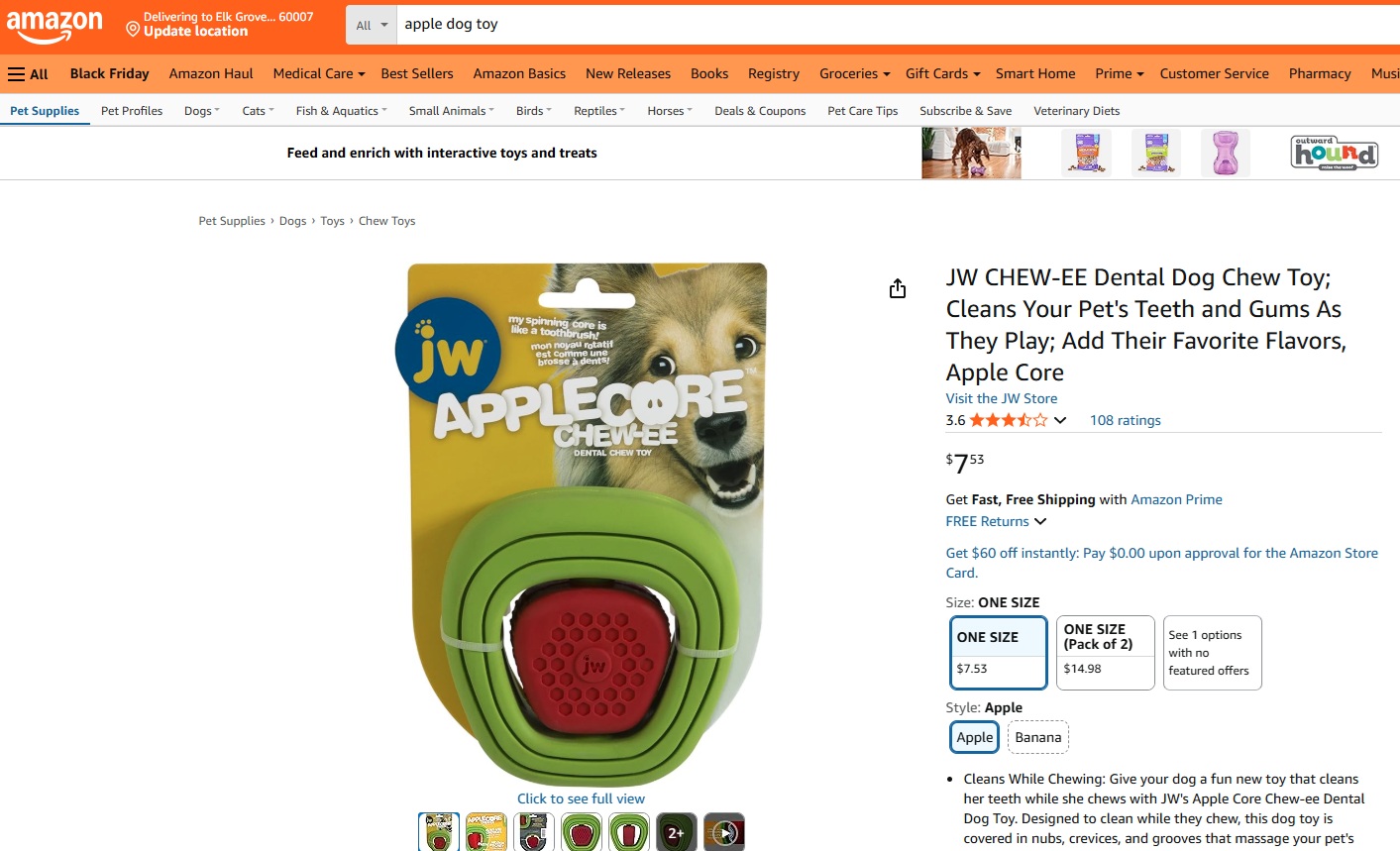This screenshot has width=1400, height=851.
Task: Expand the FREE Returns chevron
Action: point(1040,521)
